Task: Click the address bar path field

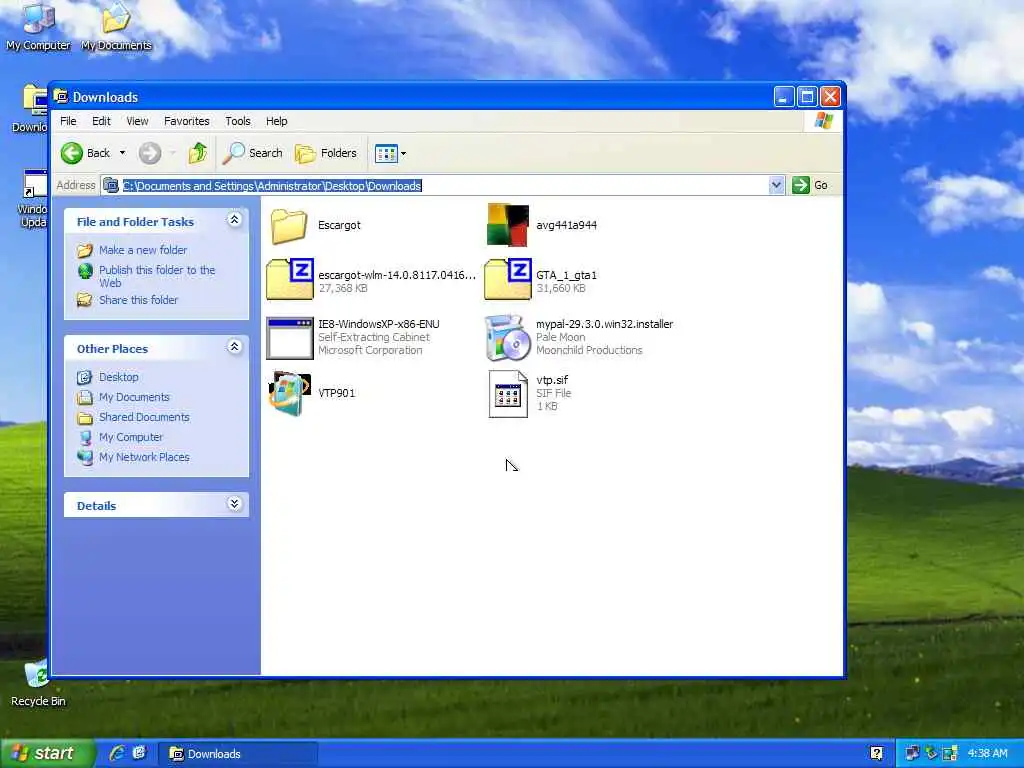Action: (x=435, y=185)
